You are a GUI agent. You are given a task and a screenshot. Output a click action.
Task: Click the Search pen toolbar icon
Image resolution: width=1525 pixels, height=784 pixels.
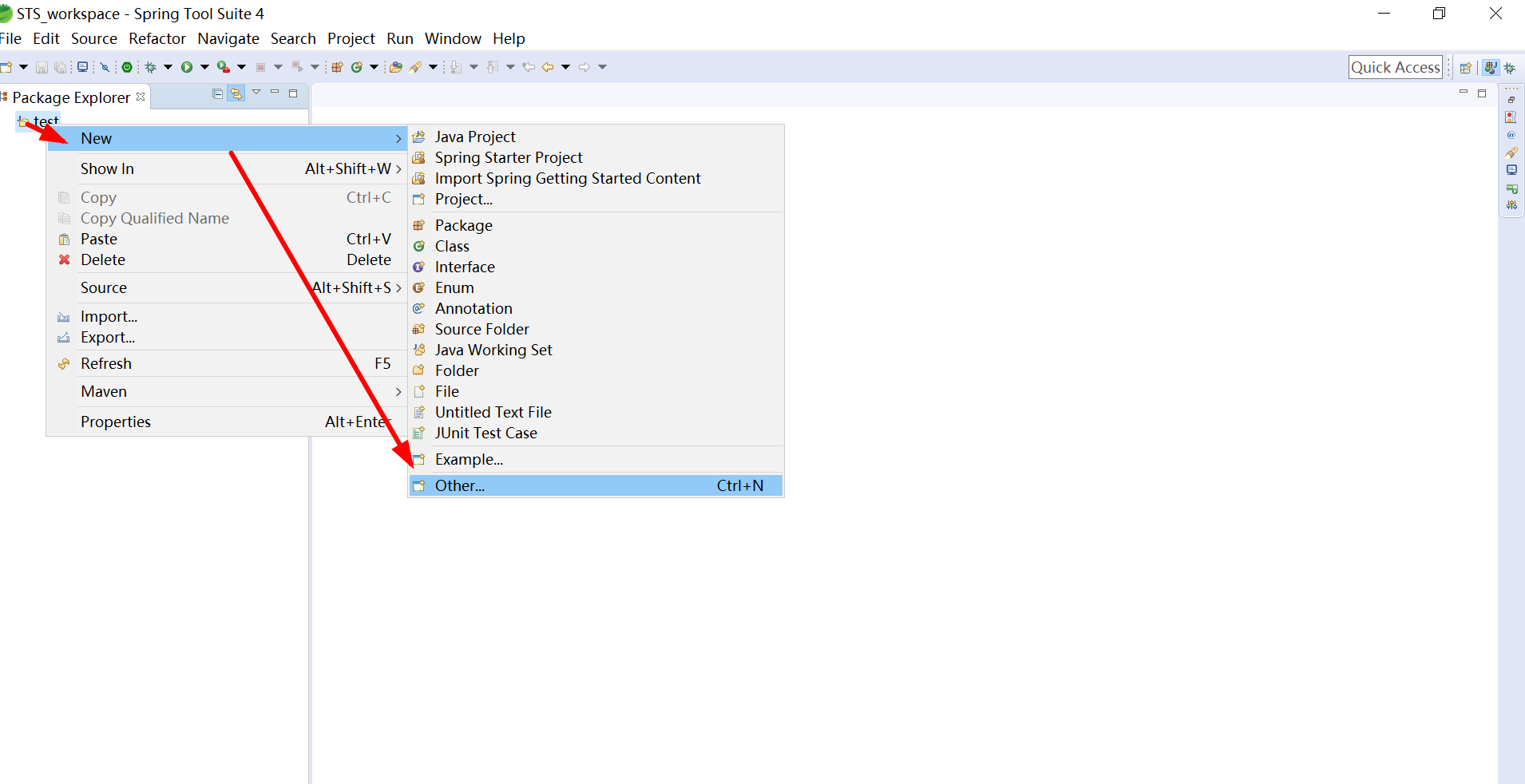(415, 67)
